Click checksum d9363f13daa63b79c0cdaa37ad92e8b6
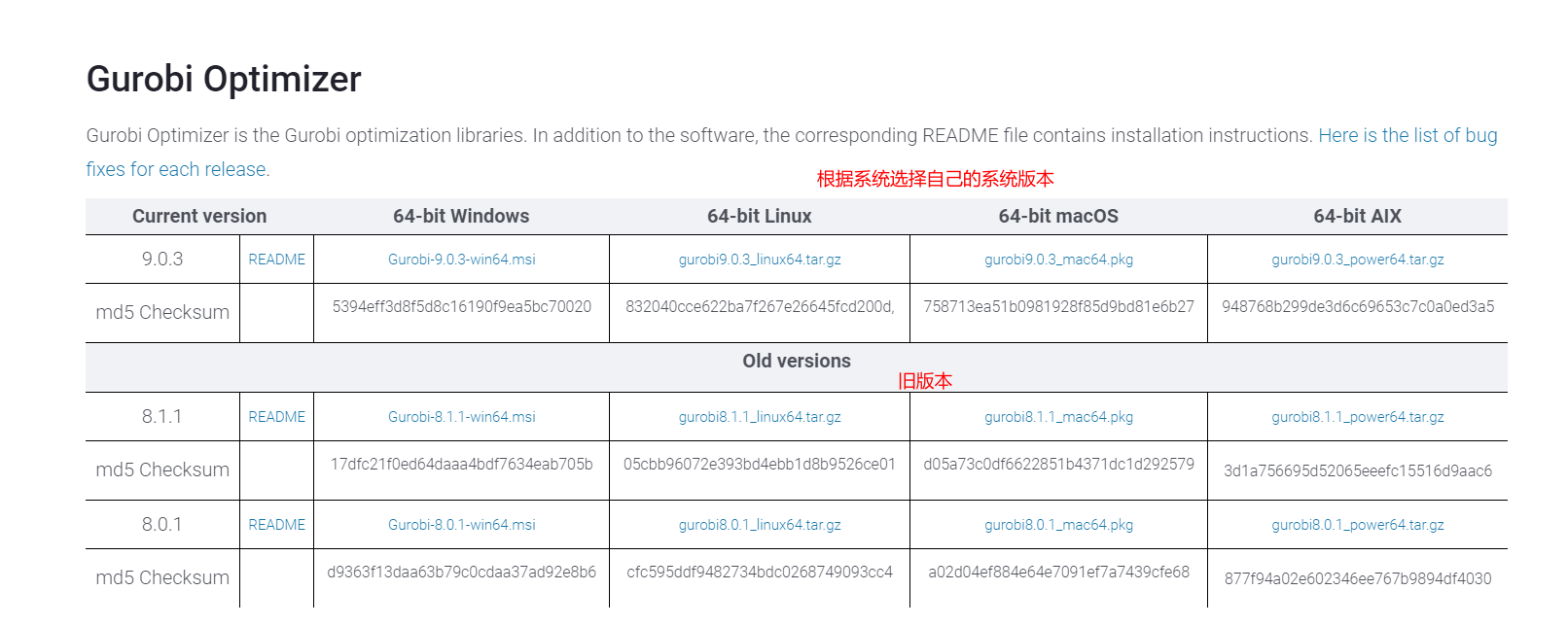Viewport: 1568px width, 626px height. point(462,573)
